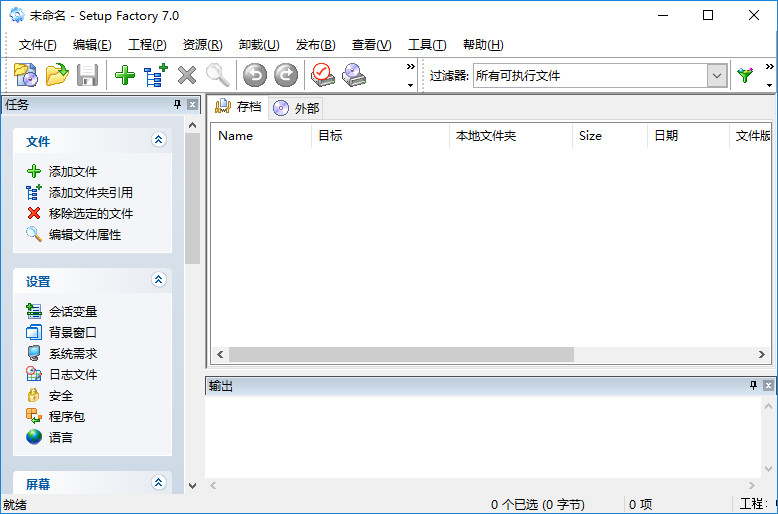The height and width of the screenshot is (514, 778).
Task: Collapse the 设置 task group chevron
Action: tap(158, 279)
